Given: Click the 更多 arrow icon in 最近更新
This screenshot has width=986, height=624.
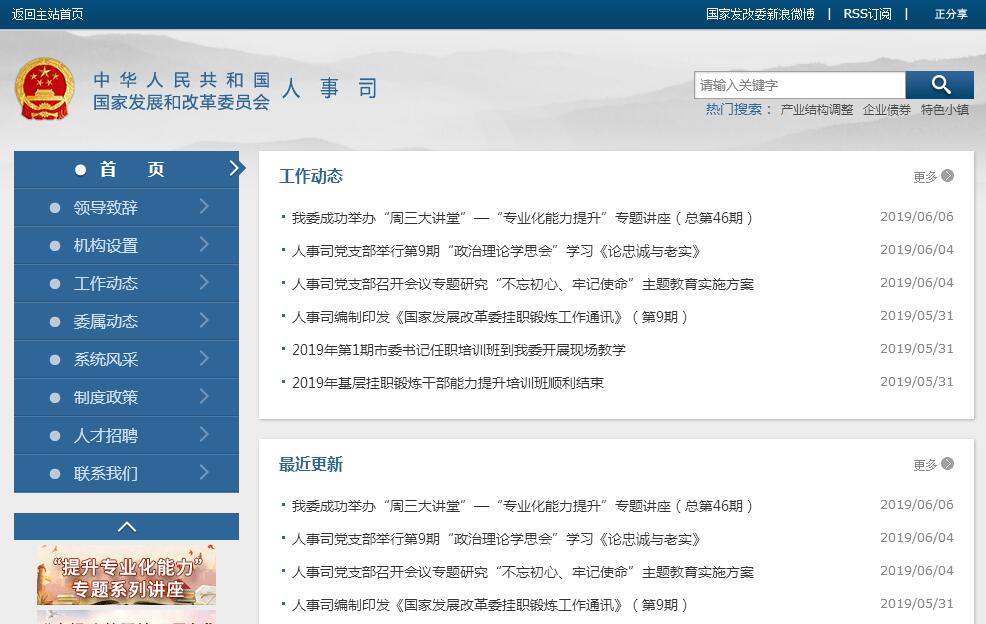Looking at the screenshot, I should [947, 464].
